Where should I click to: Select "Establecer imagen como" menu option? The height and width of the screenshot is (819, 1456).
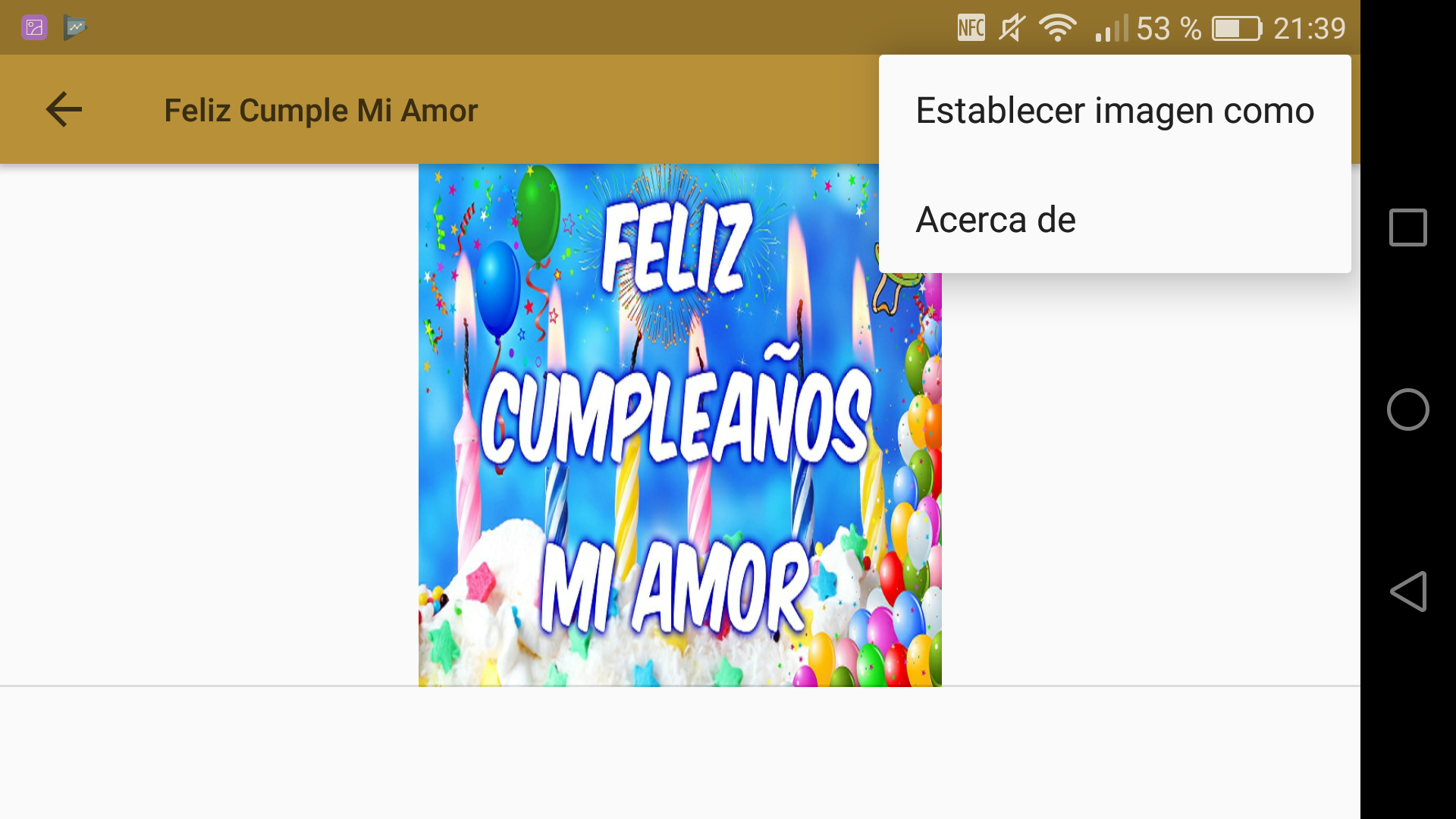(x=1115, y=110)
